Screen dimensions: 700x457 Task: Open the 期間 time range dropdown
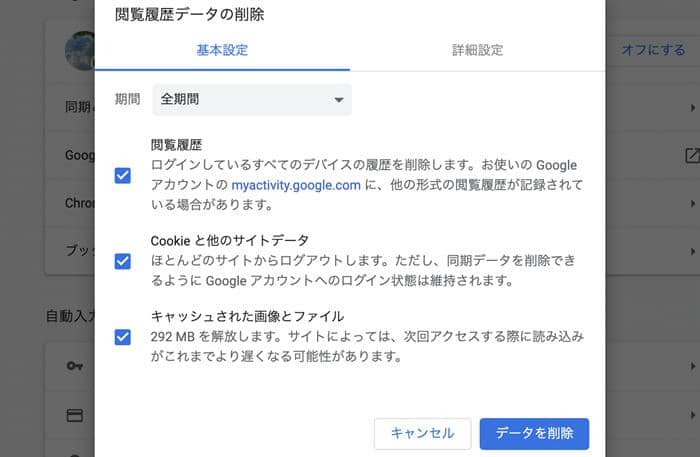pos(252,100)
